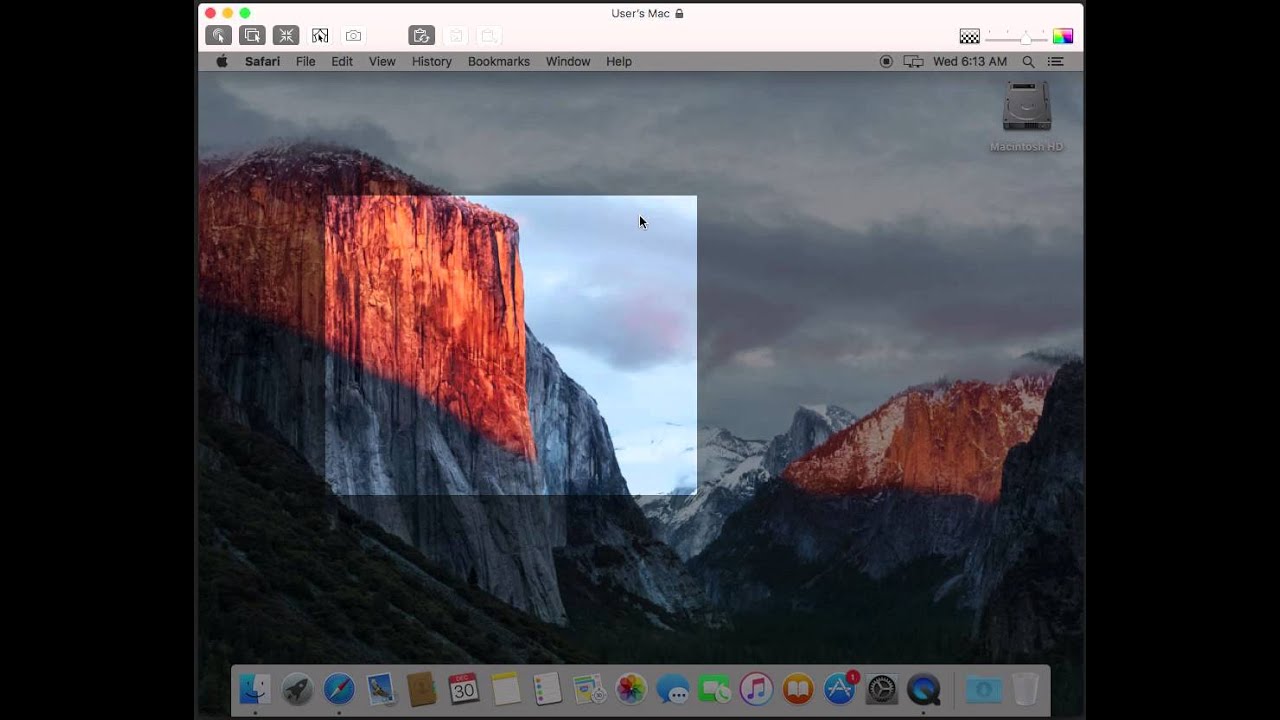Open Reminders from the Dock

coord(547,689)
